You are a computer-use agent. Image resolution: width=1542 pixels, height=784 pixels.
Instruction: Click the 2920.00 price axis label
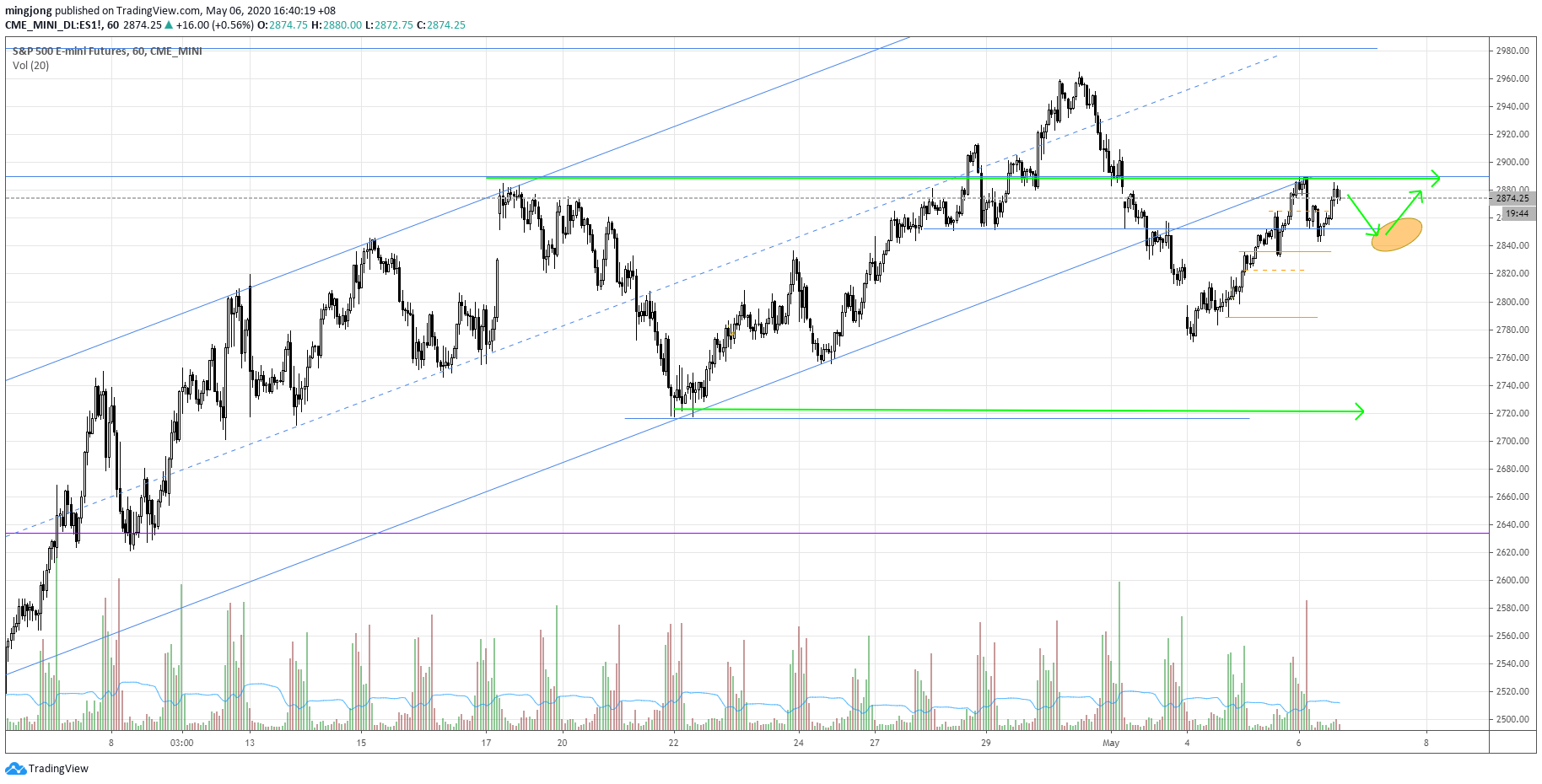click(1512, 134)
